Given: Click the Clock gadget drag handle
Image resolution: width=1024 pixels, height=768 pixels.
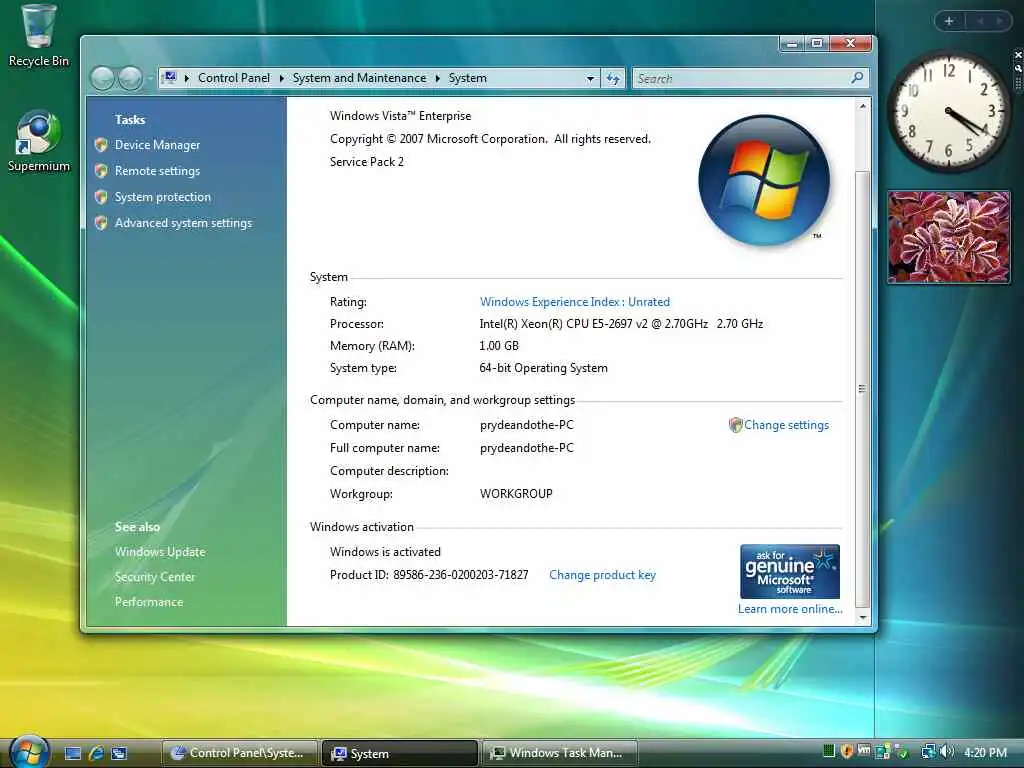Looking at the screenshot, I should (1017, 83).
